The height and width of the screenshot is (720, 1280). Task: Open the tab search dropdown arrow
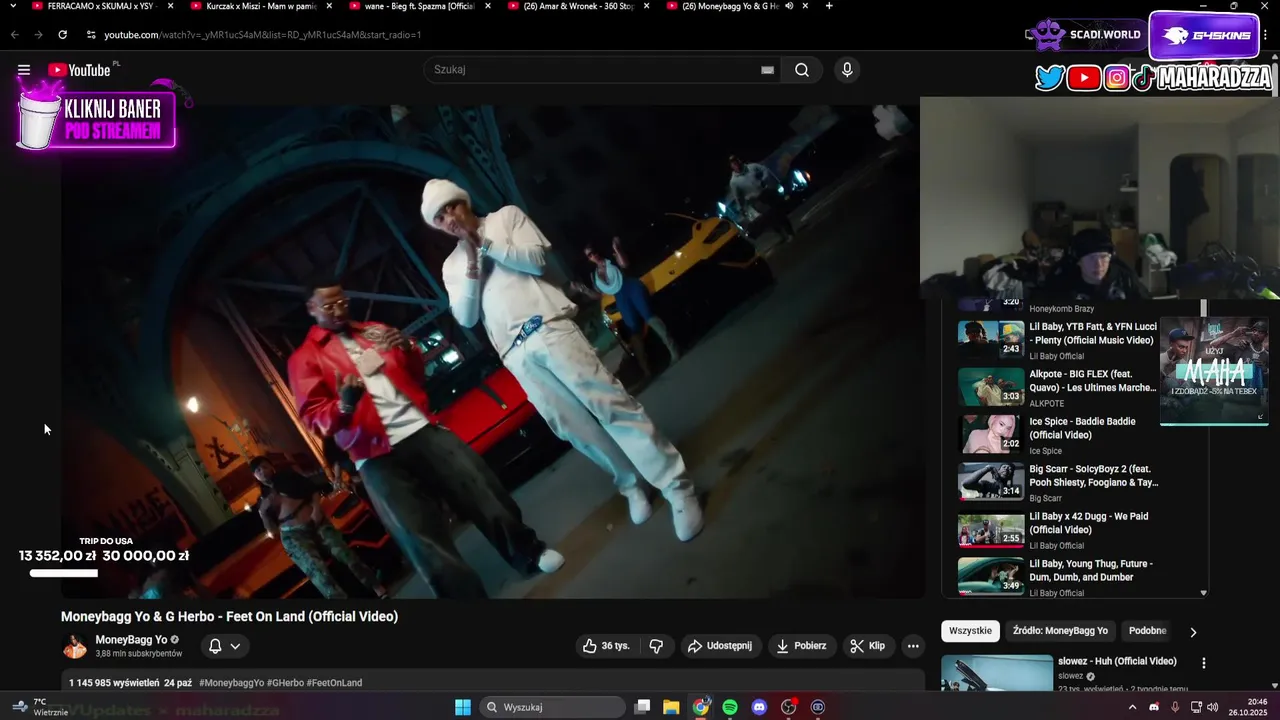(x=12, y=6)
